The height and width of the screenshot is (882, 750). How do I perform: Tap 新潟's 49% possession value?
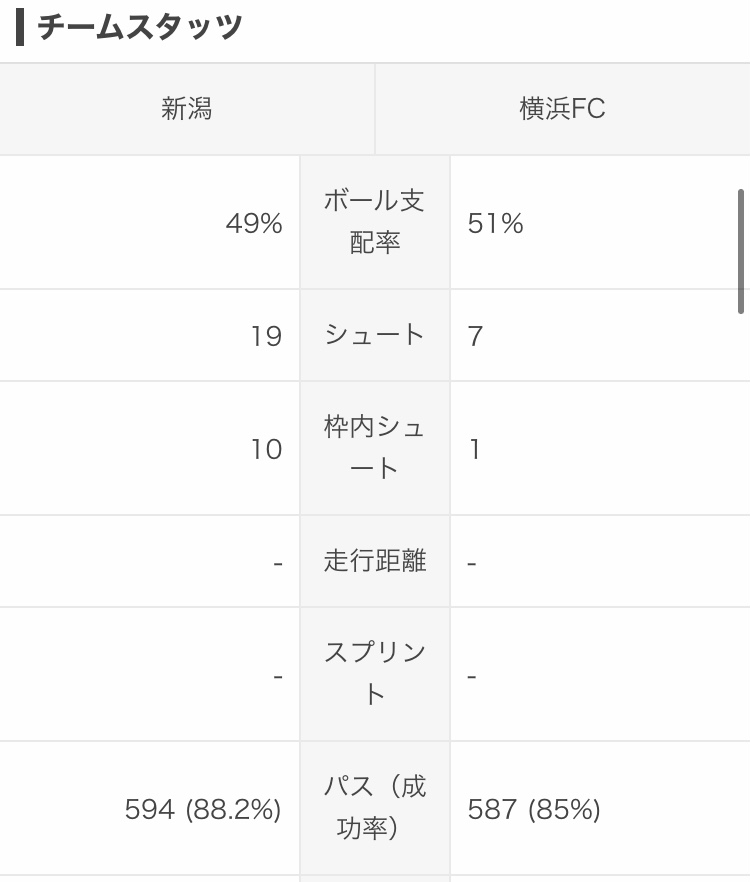254,224
